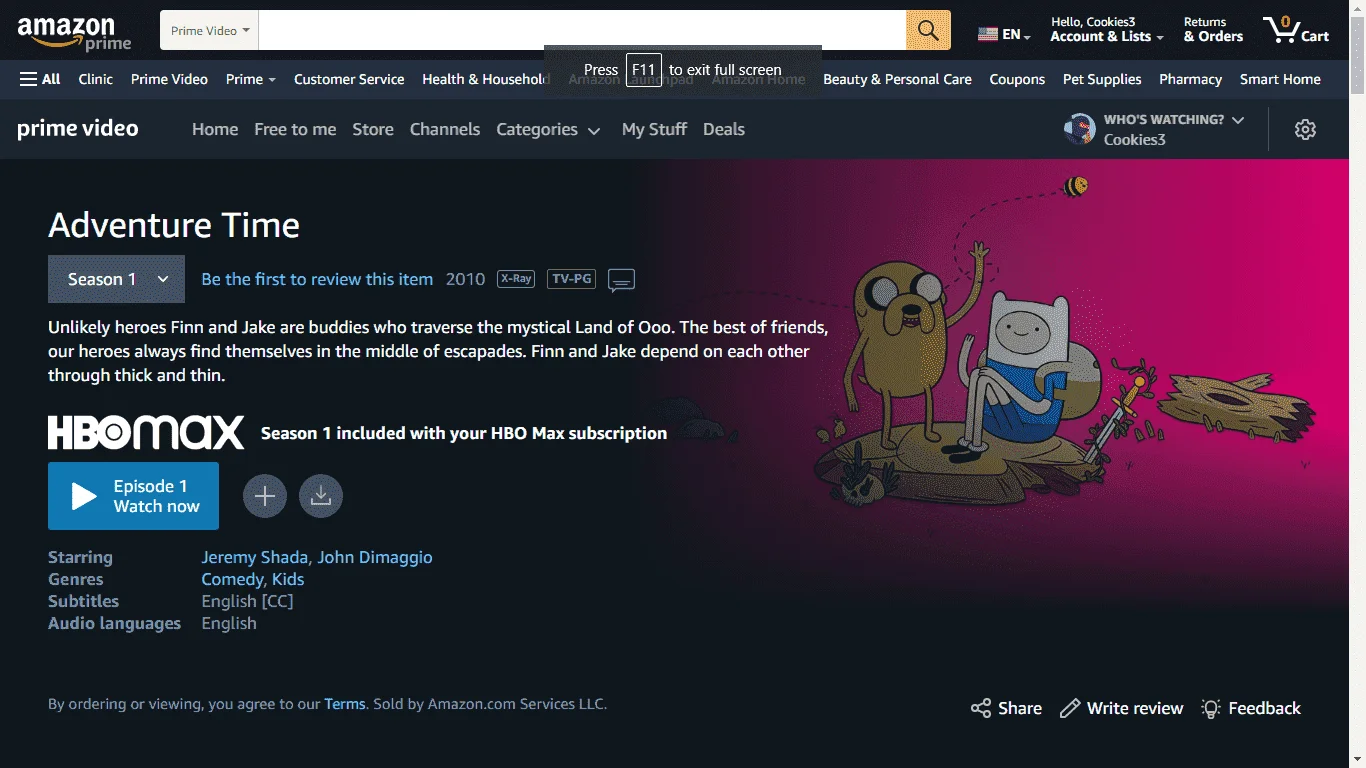Add Adventure Time to watchlist plus icon
This screenshot has height=768, width=1366.
tap(265, 496)
